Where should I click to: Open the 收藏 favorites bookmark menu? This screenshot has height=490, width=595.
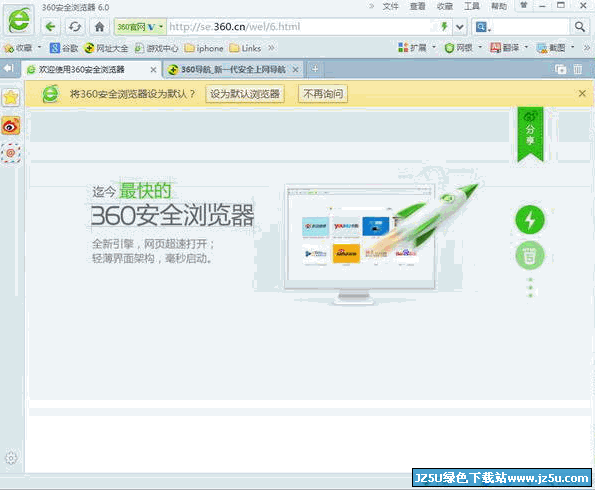point(22,48)
